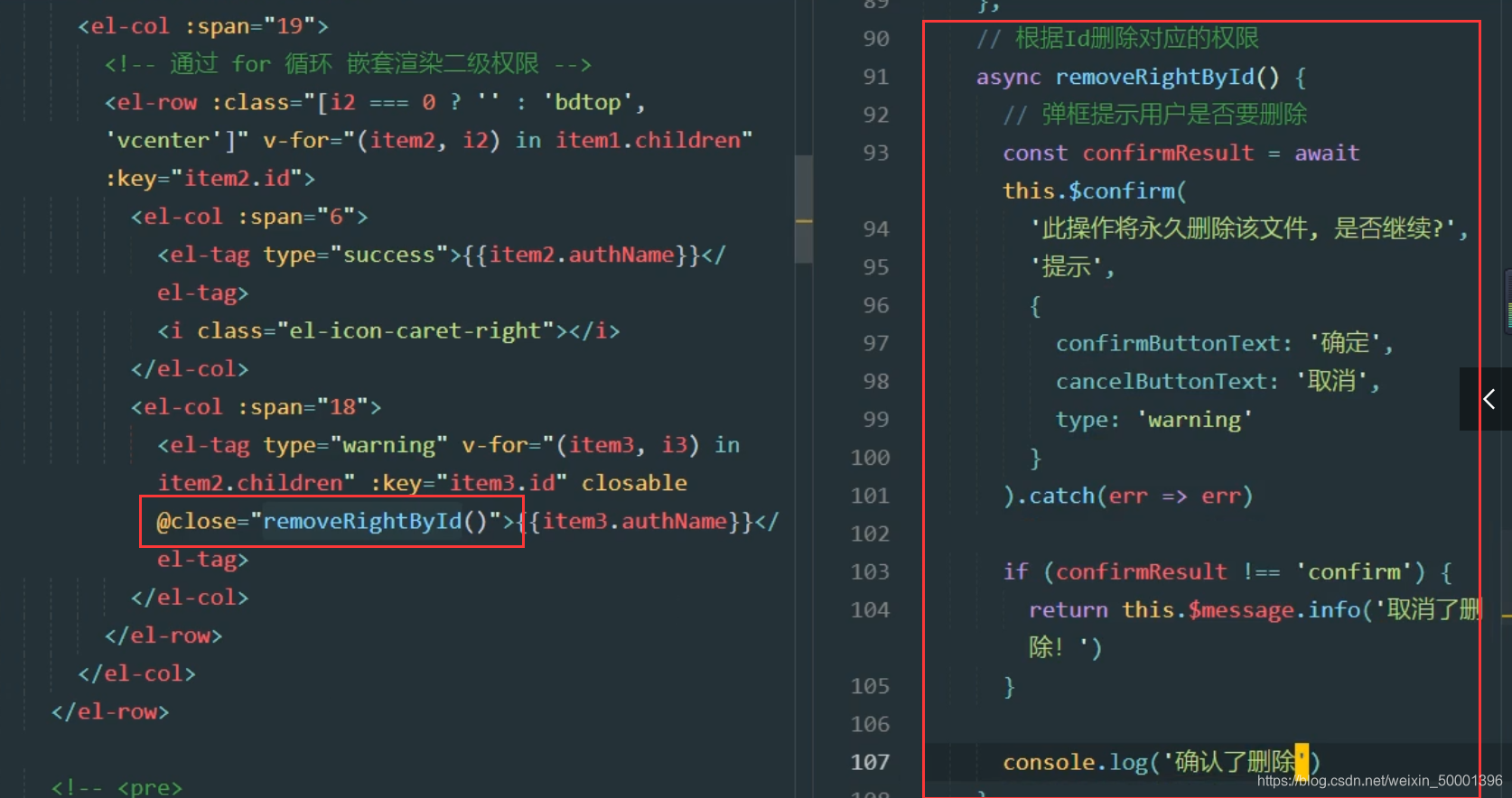Click line number 91 in the gutter
The width and height of the screenshot is (1512, 798).
(875, 77)
